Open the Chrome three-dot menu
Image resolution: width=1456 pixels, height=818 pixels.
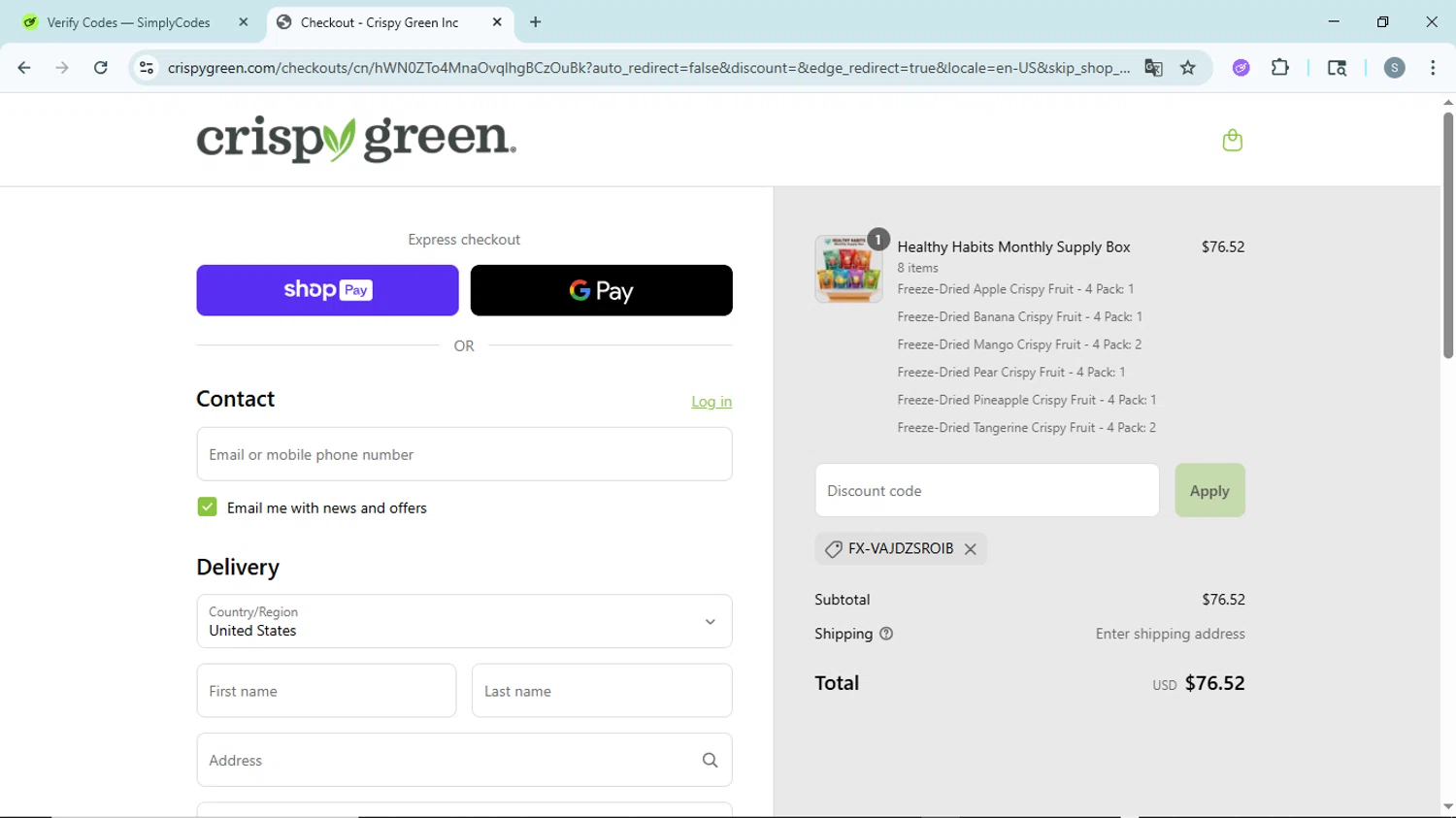[x=1433, y=68]
